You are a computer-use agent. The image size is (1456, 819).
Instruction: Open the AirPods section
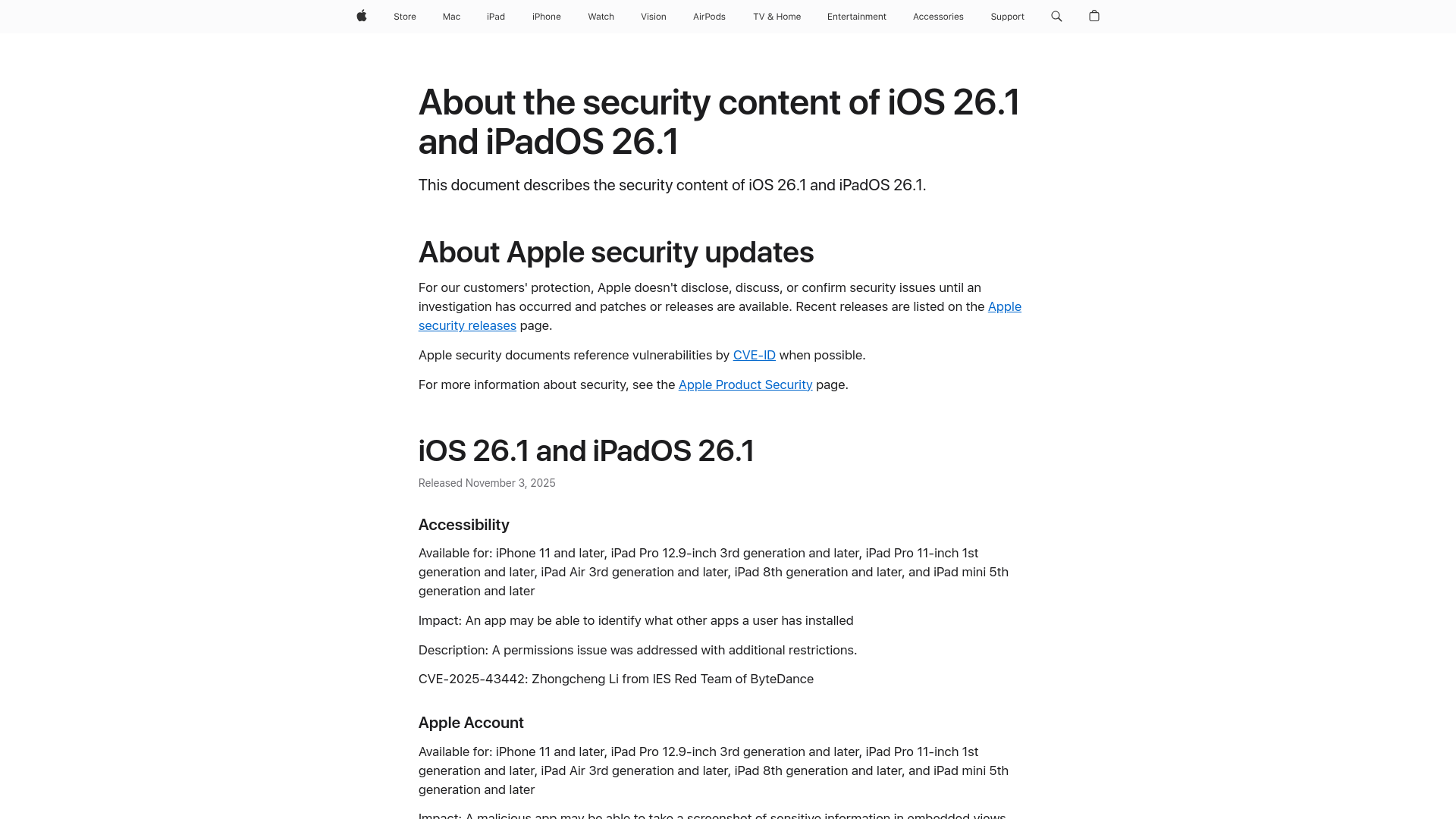click(x=709, y=16)
